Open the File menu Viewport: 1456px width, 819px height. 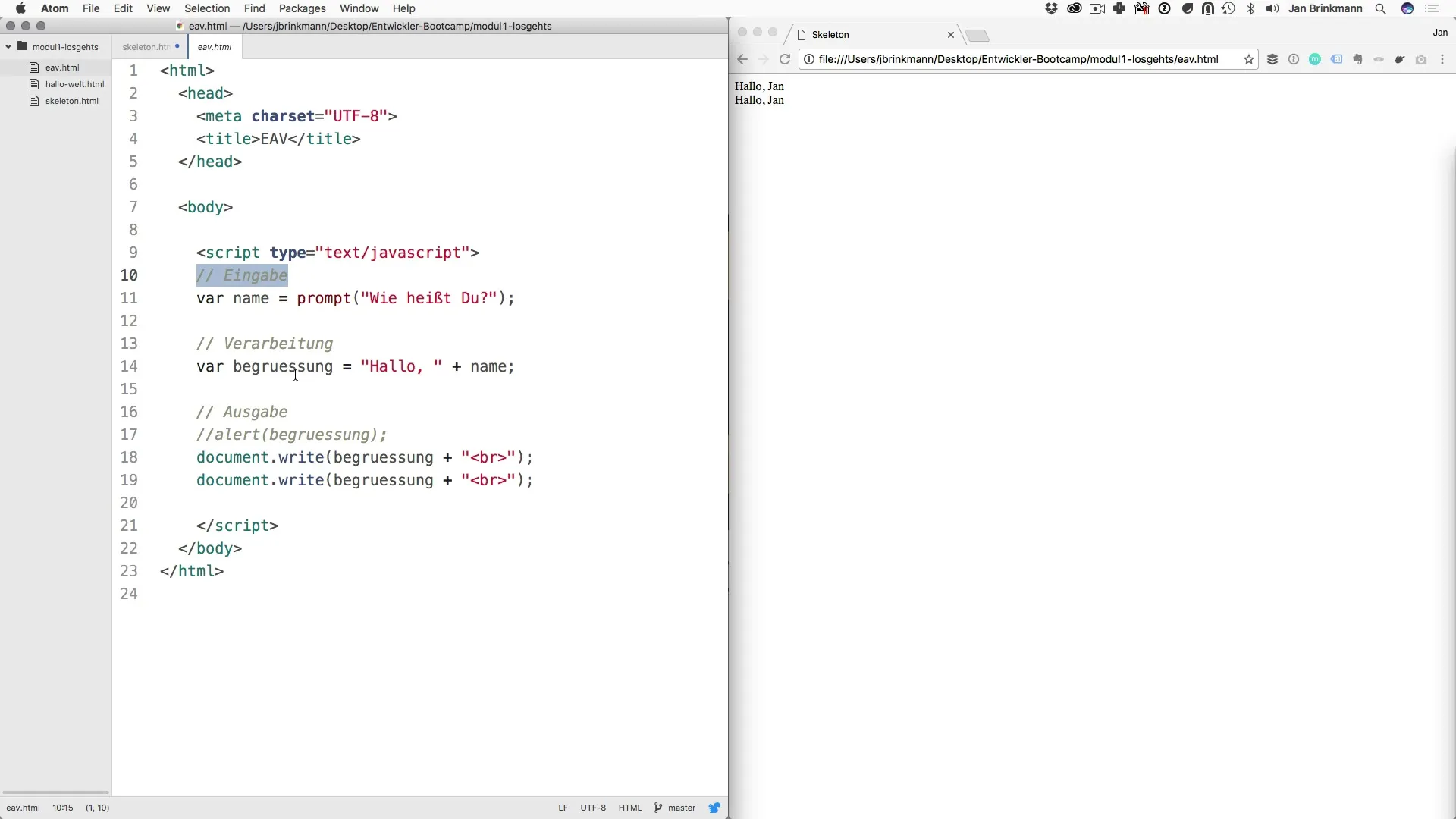point(91,8)
